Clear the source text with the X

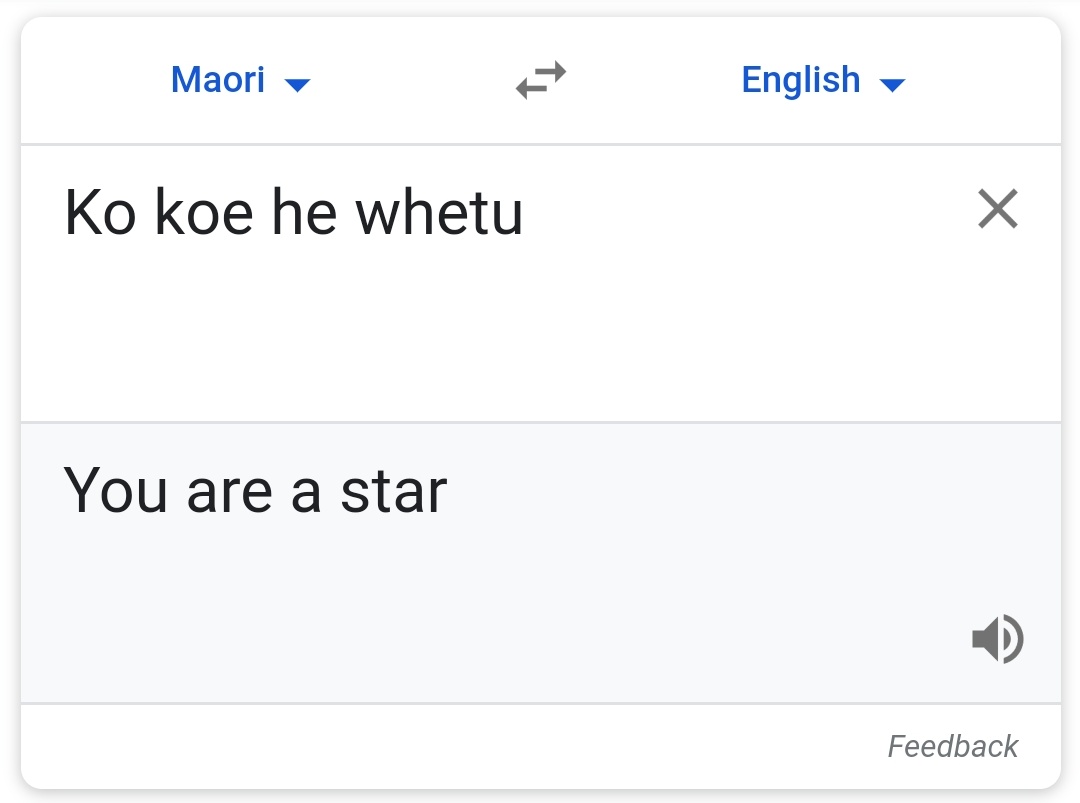coord(997,210)
